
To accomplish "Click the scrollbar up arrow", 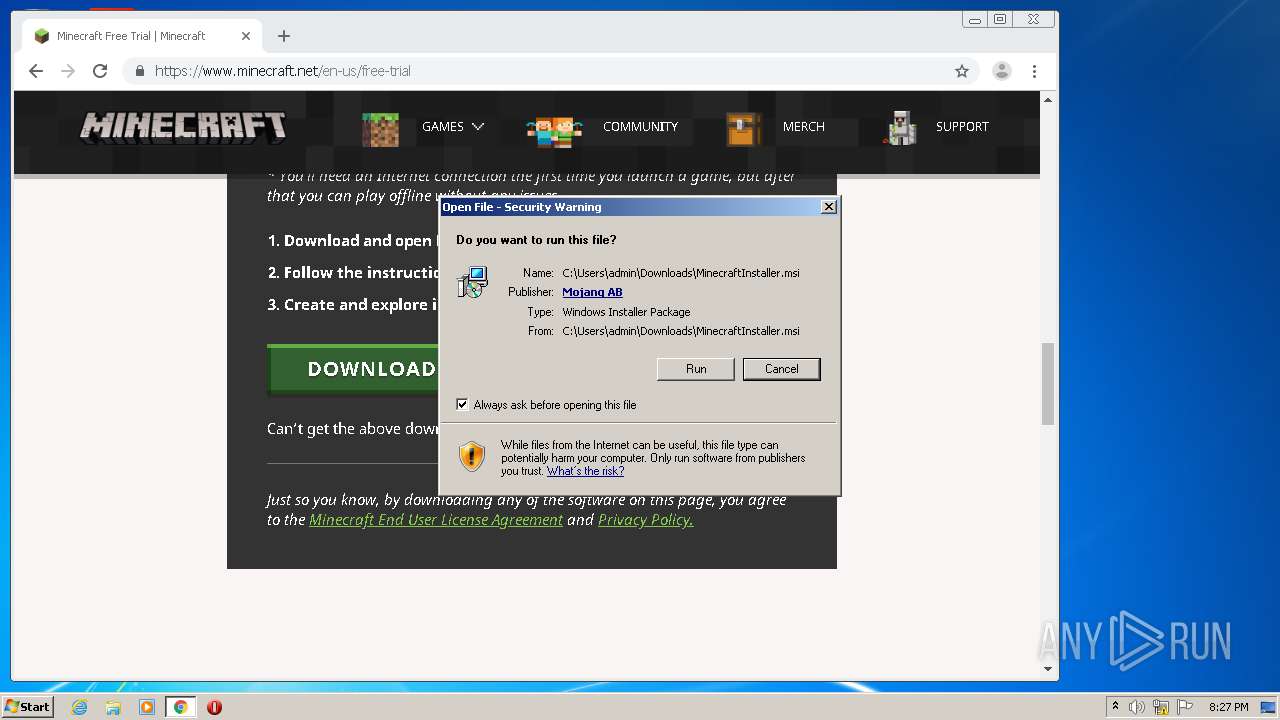I will point(1048,100).
